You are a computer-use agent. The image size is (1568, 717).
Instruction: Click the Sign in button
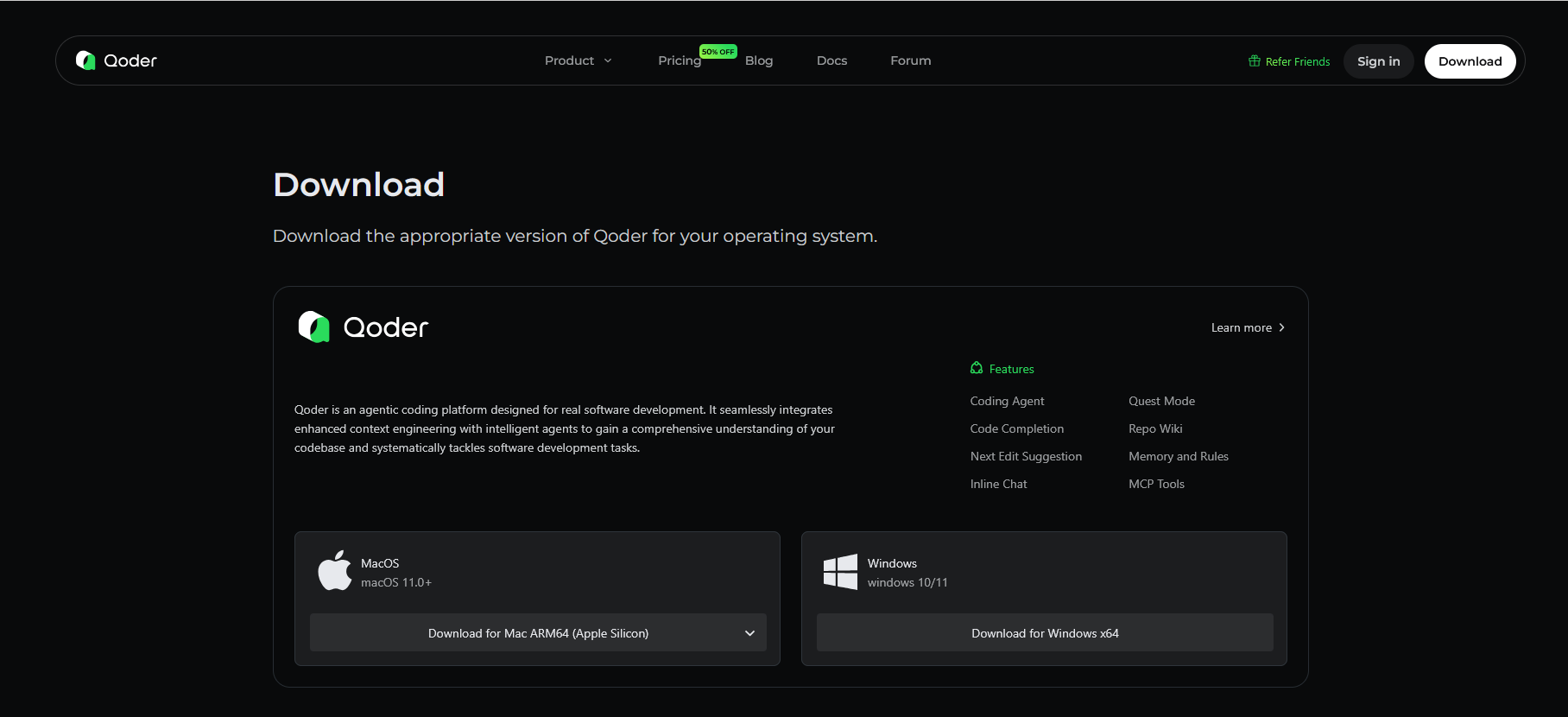1379,61
